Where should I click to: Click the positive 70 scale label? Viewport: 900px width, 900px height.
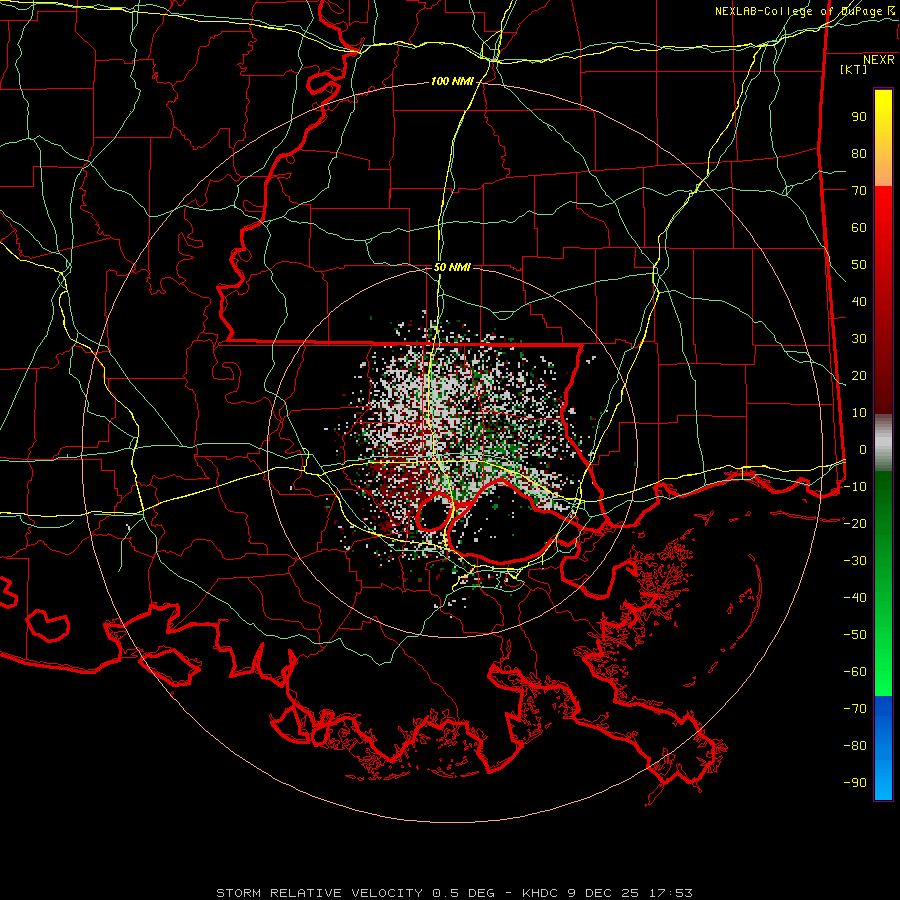click(x=859, y=191)
